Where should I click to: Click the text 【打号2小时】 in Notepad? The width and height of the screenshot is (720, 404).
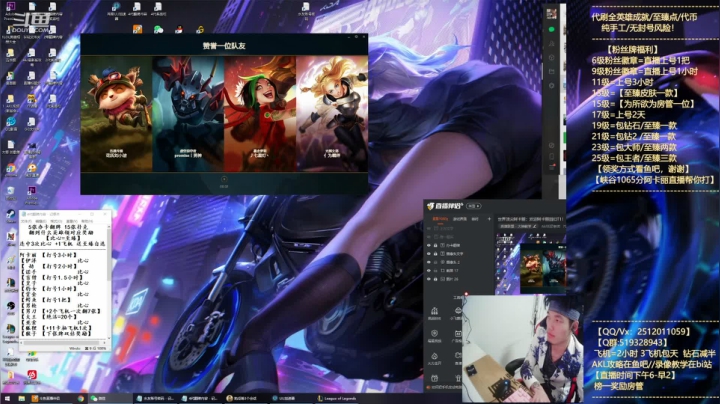click(59, 266)
